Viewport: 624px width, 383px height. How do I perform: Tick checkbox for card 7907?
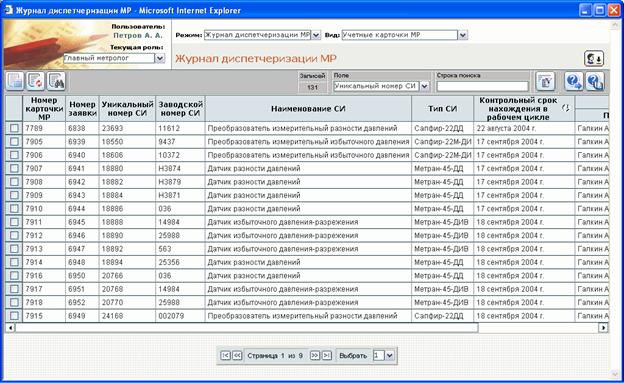click(14, 168)
